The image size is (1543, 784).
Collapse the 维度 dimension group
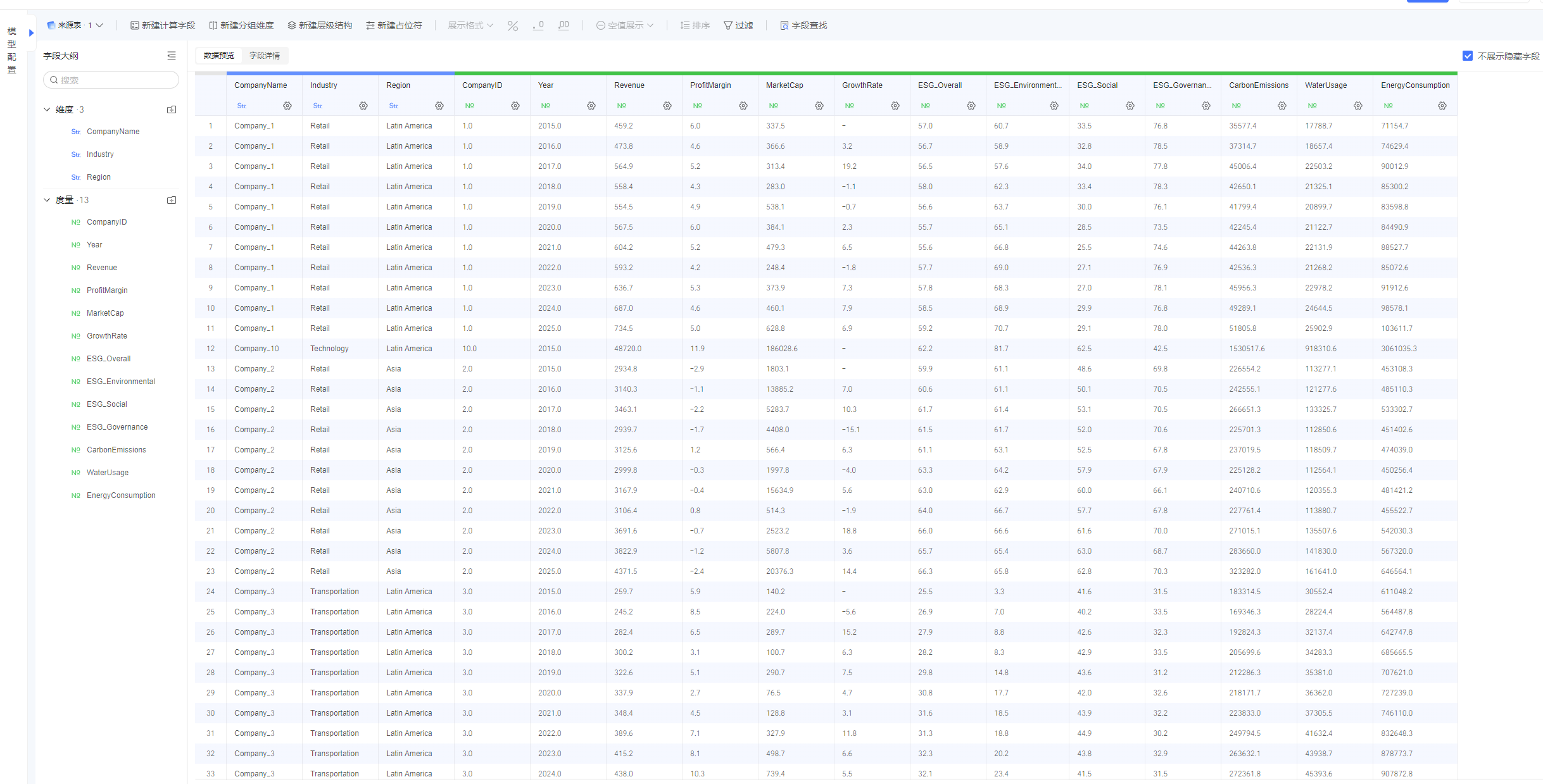[47, 109]
